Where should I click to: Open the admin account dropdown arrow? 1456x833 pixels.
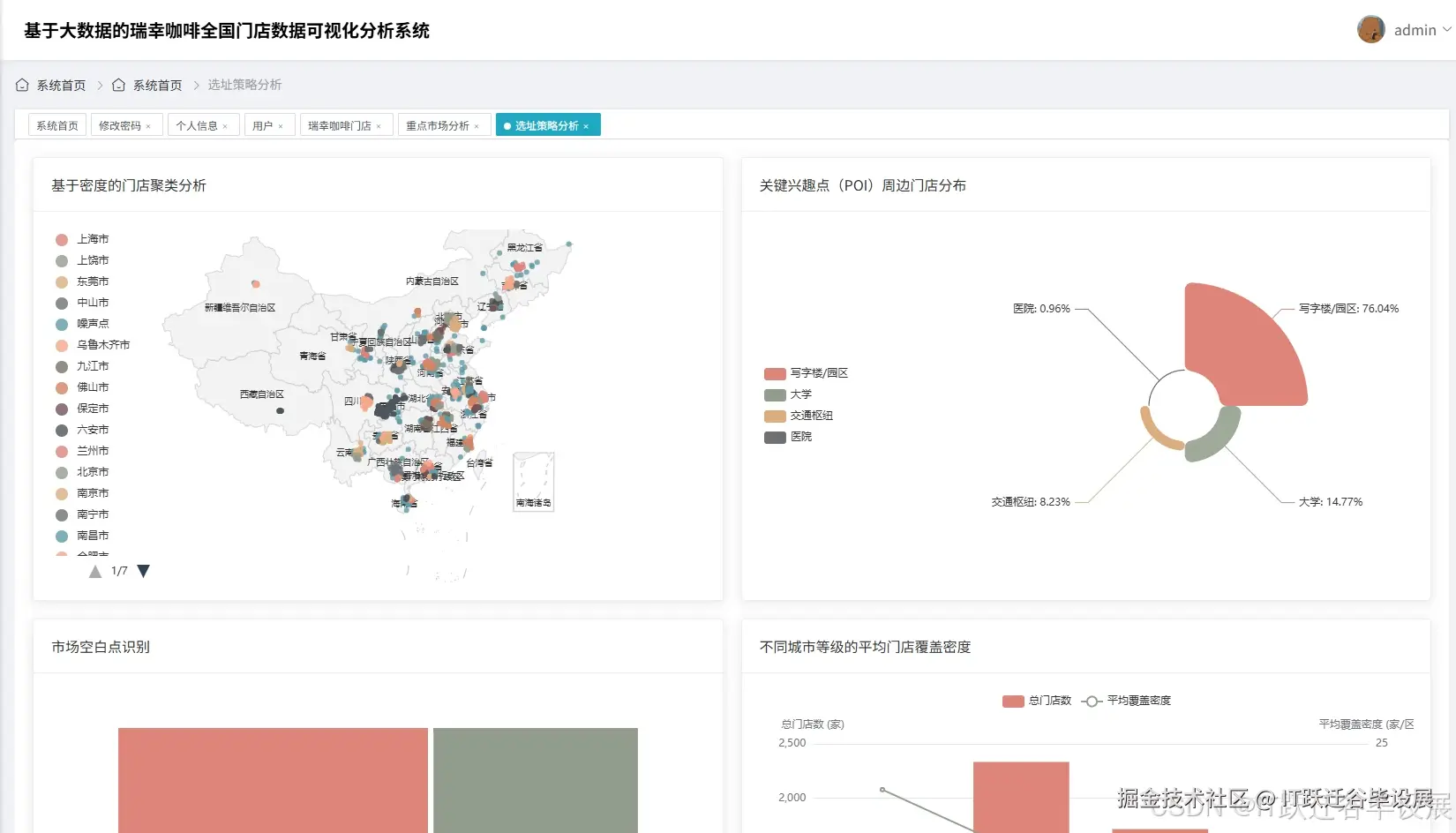1446,29
